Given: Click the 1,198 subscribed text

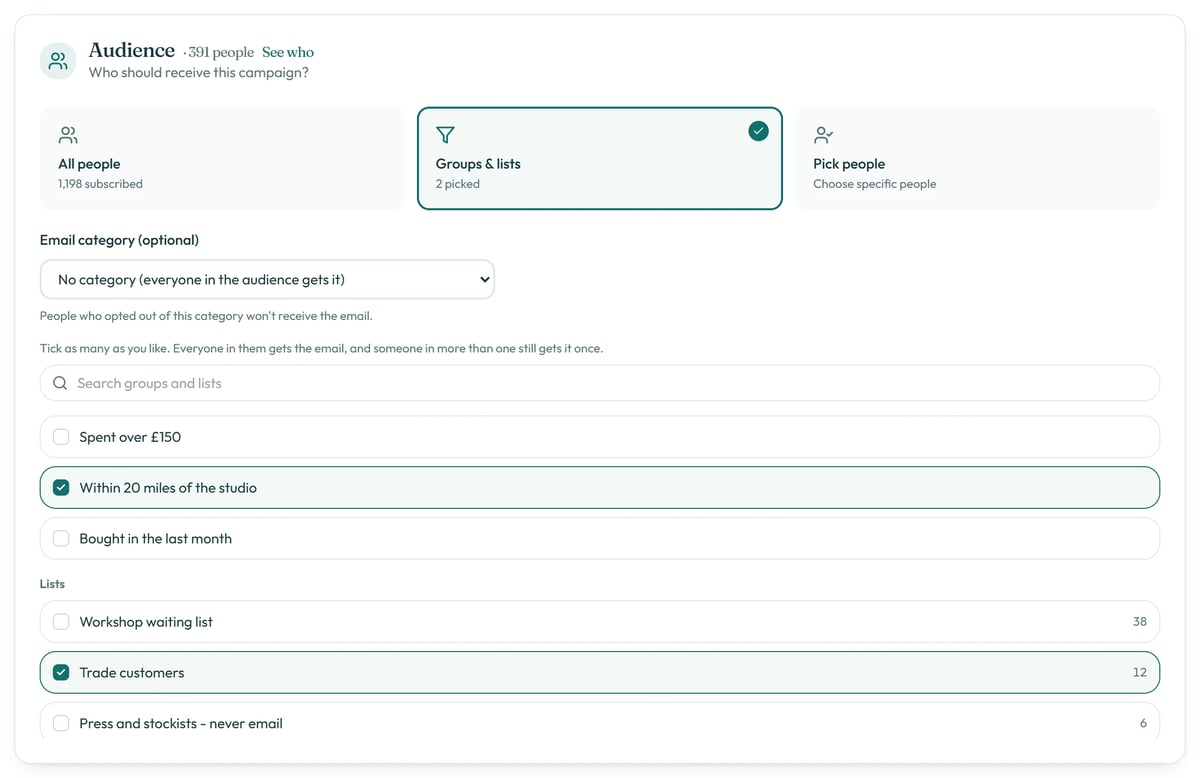Looking at the screenshot, I should tap(100, 184).
